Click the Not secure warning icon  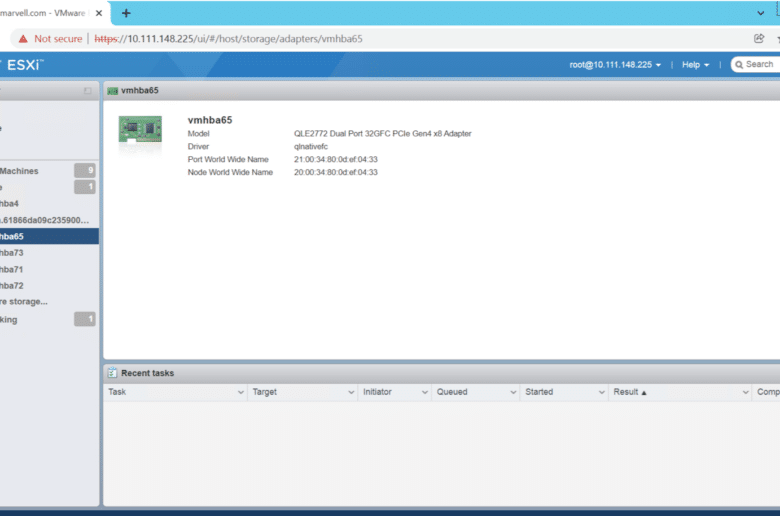click(x=23, y=39)
